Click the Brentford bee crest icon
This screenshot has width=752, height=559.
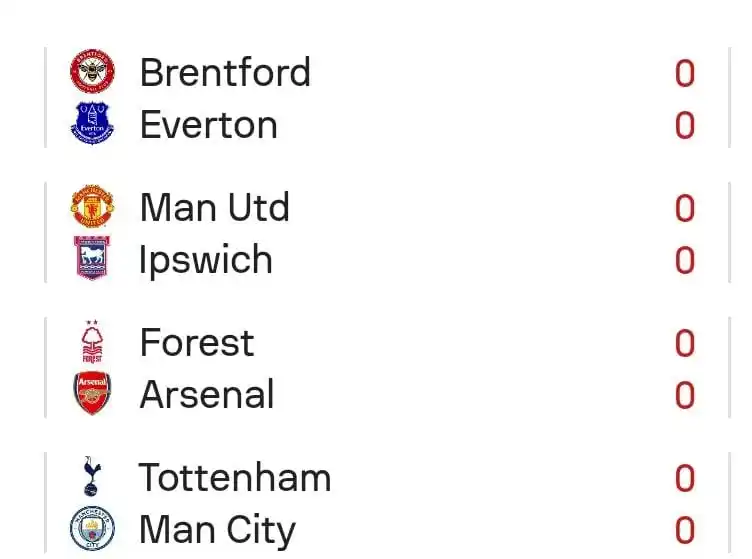pos(92,71)
